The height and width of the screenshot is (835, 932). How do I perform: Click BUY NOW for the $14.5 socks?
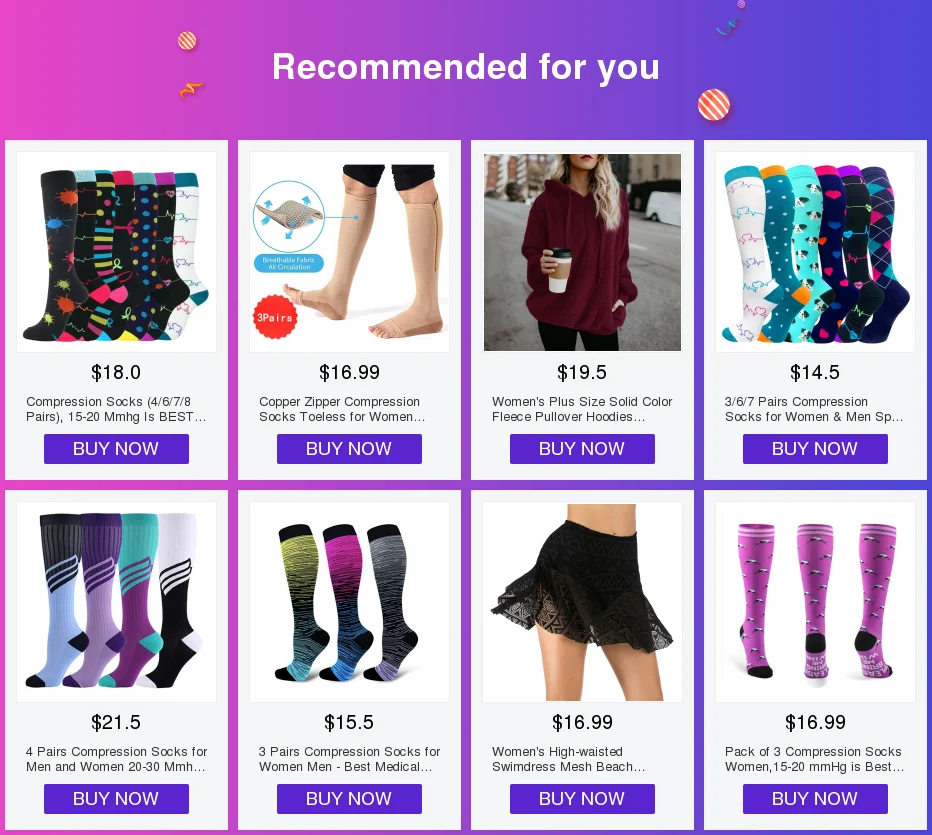[816, 449]
